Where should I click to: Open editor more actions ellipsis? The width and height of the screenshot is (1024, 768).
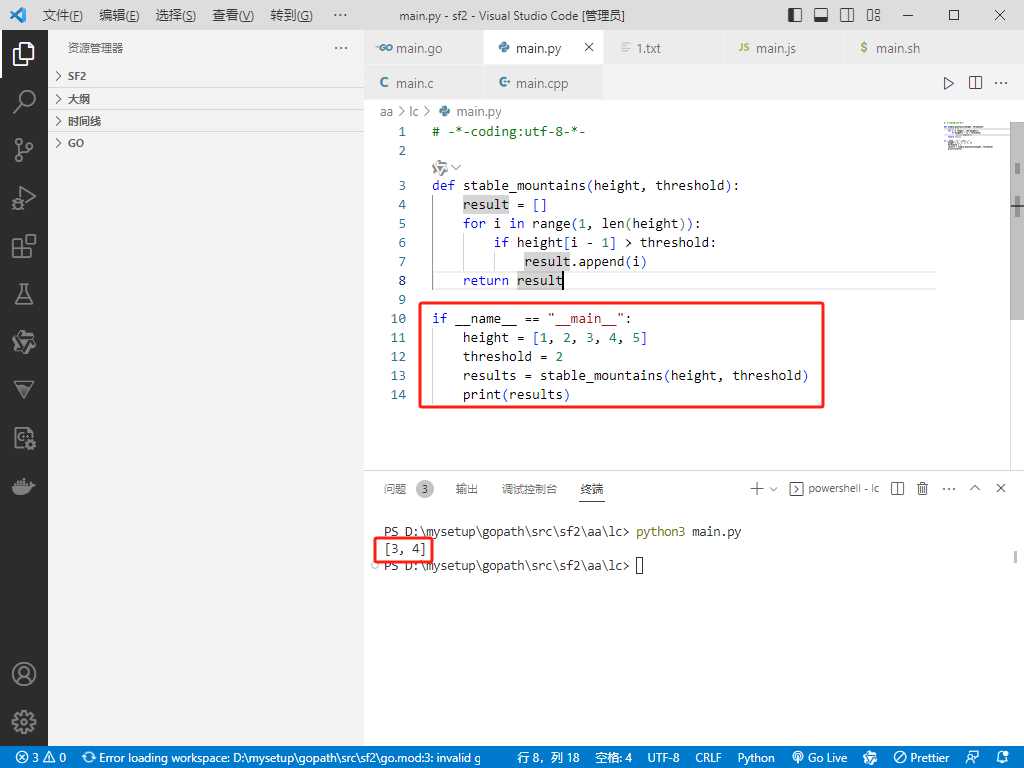pyautogui.click(x=1001, y=83)
